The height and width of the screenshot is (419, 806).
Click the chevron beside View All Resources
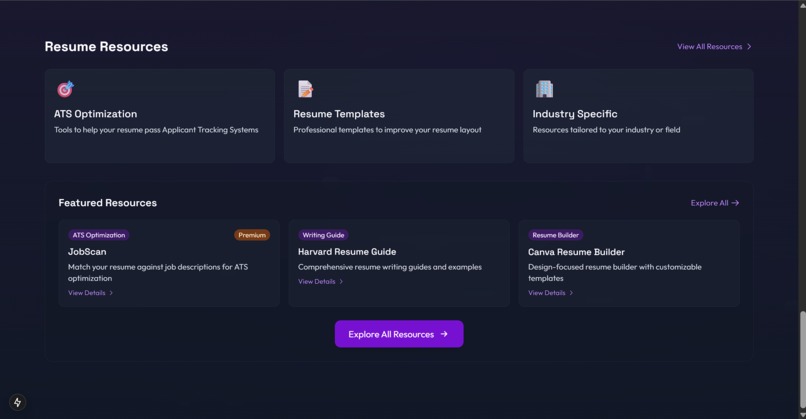click(749, 47)
